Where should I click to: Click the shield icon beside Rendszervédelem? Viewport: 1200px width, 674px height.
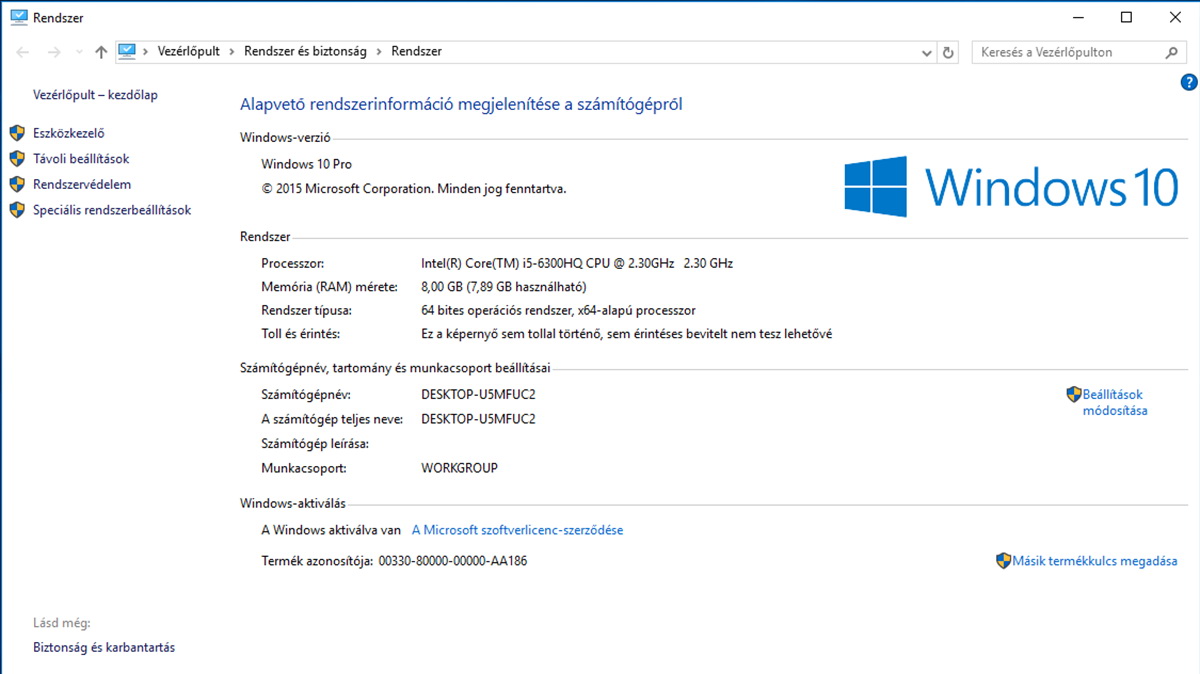[16, 185]
